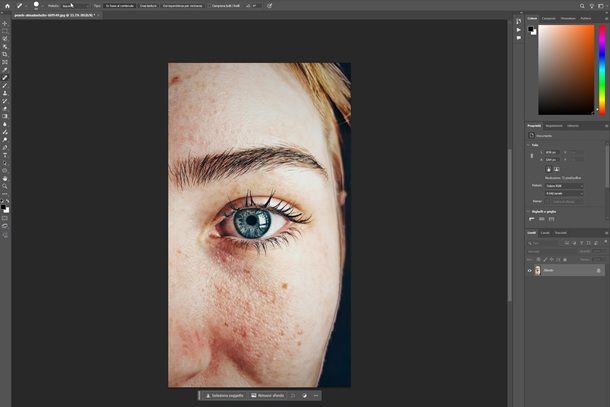Select the Eraser tool

[x=5, y=109]
